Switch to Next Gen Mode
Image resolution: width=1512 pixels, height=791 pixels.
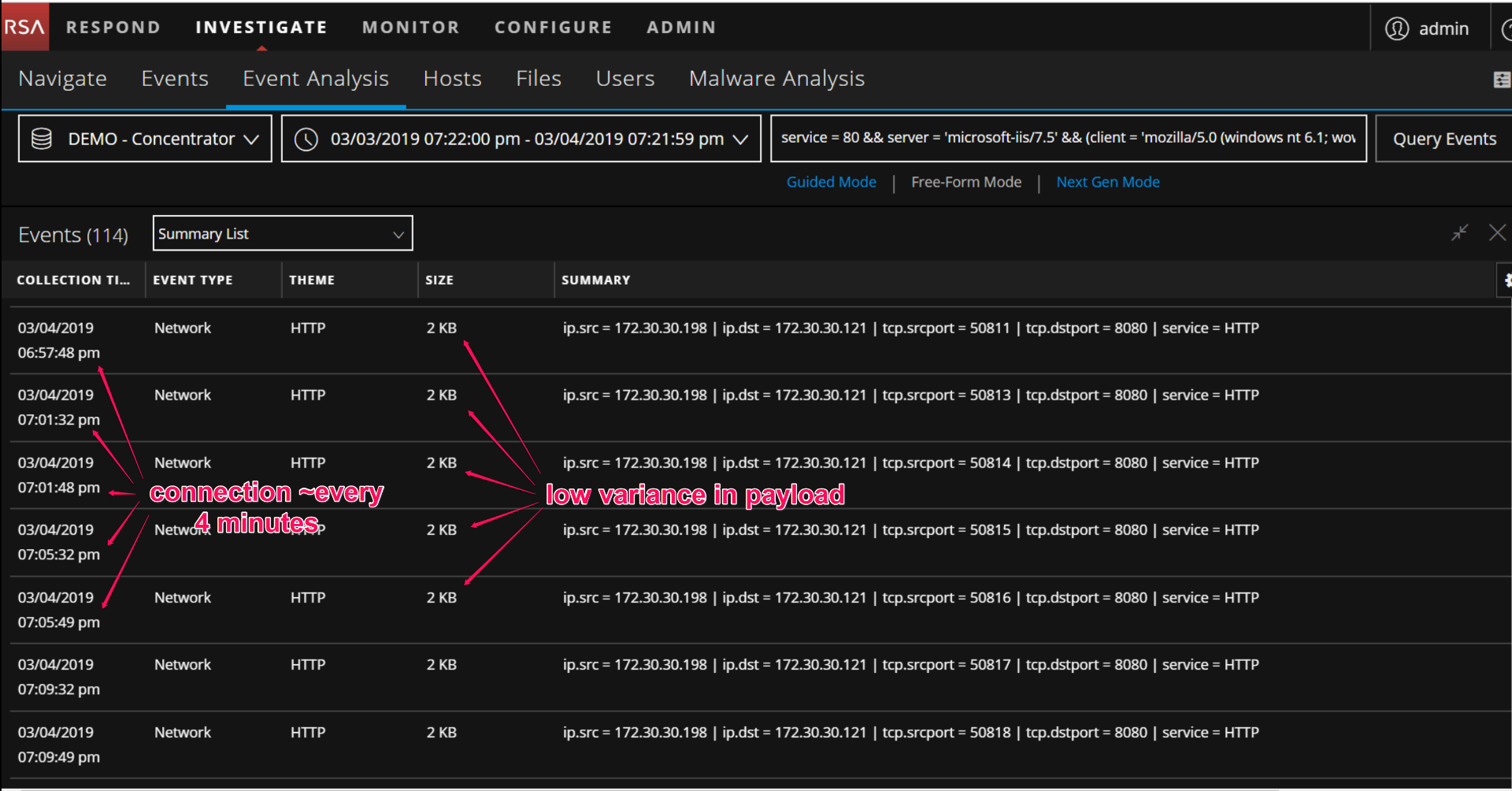[x=1107, y=182]
